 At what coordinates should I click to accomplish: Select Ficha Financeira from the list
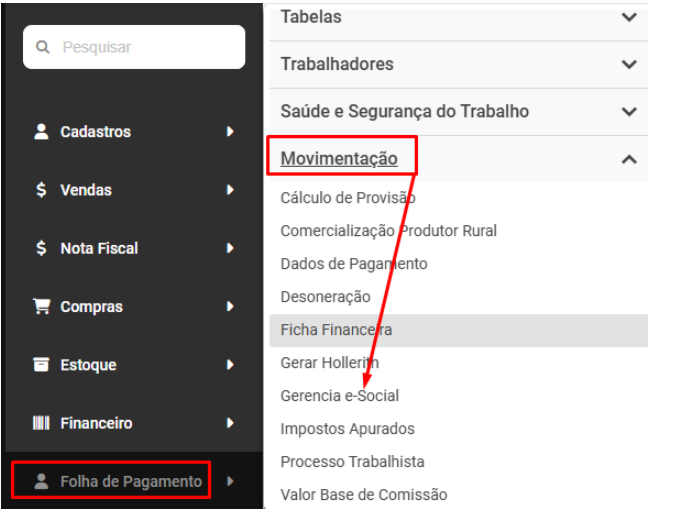pyautogui.click(x=336, y=330)
